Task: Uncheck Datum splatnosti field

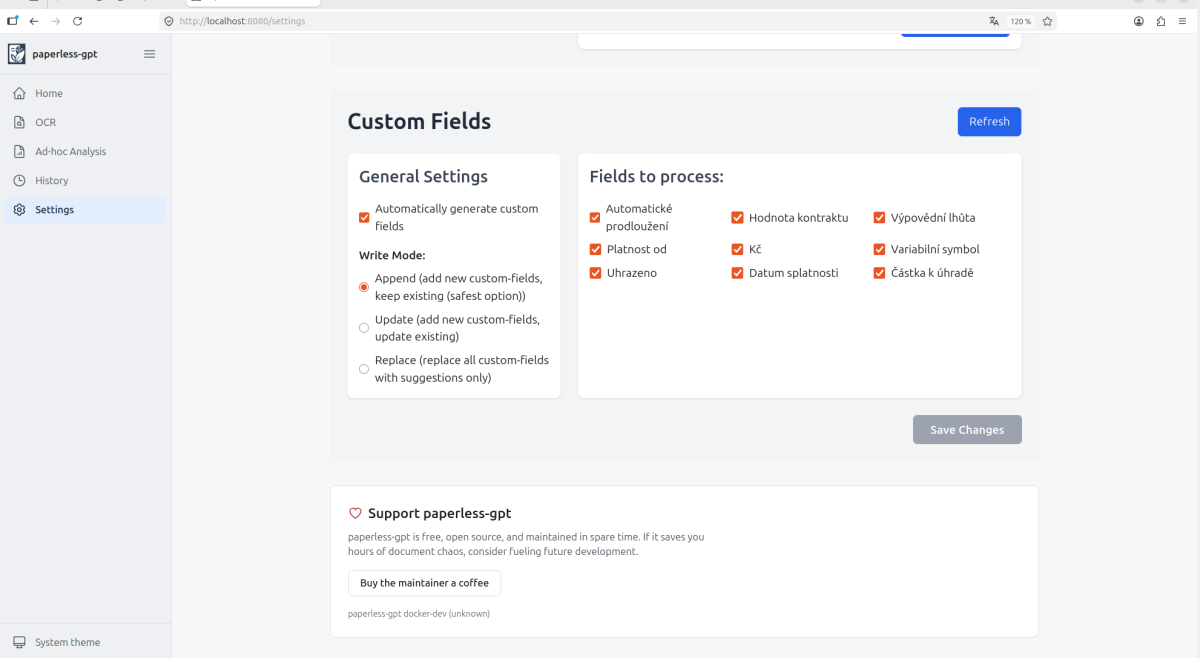Action: pos(738,273)
